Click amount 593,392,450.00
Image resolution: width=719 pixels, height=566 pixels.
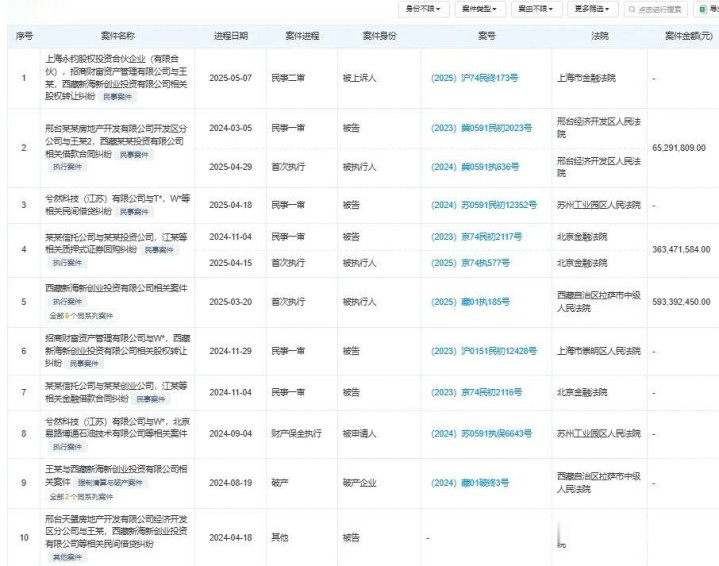click(x=681, y=302)
